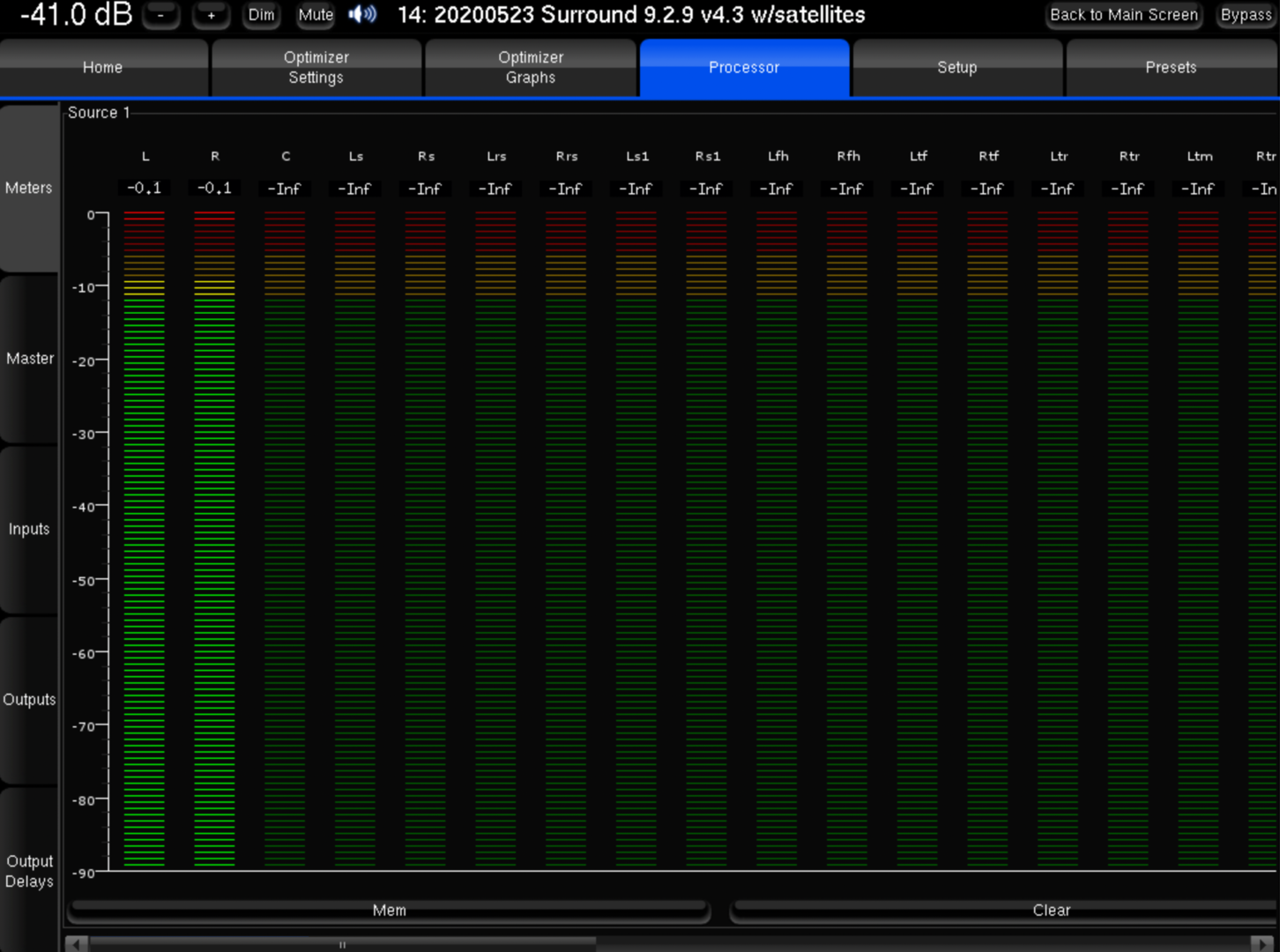Image resolution: width=1280 pixels, height=952 pixels.
Task: Select the Setup tab
Action: tap(957, 68)
